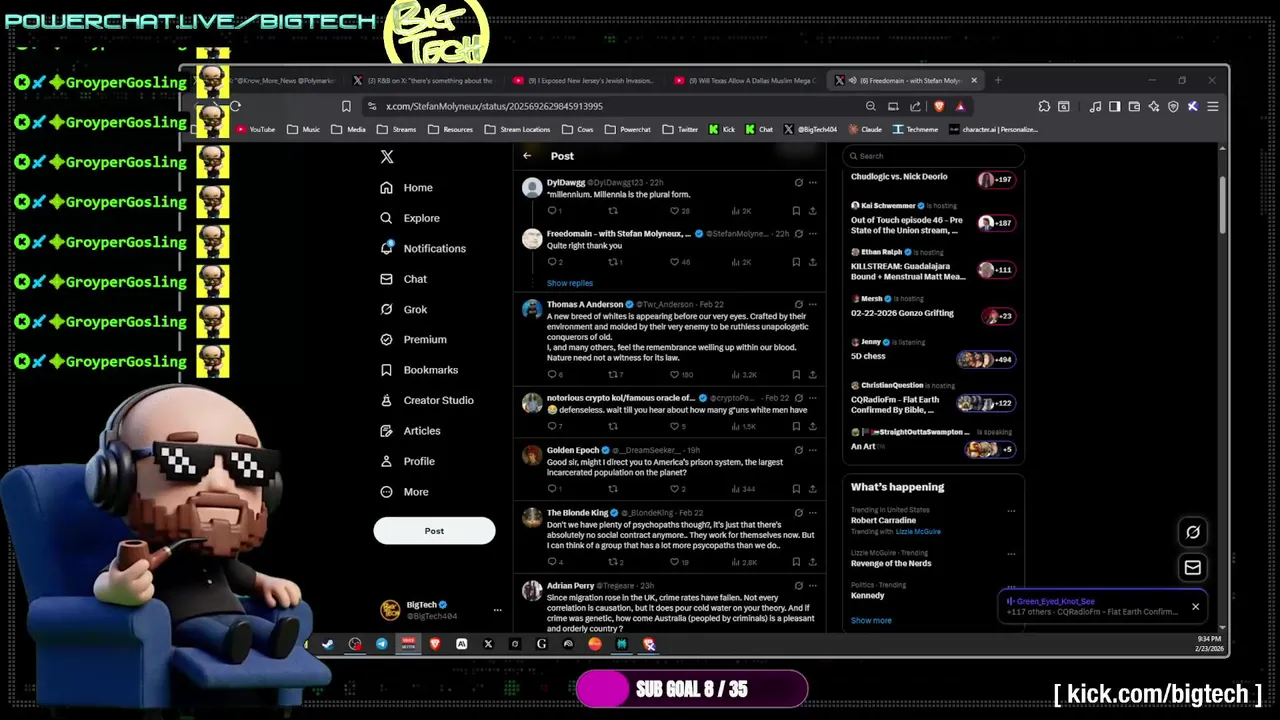This screenshot has width=1280, height=720.
Task: Open the floating Grok button
Action: pyautogui.click(x=1193, y=533)
